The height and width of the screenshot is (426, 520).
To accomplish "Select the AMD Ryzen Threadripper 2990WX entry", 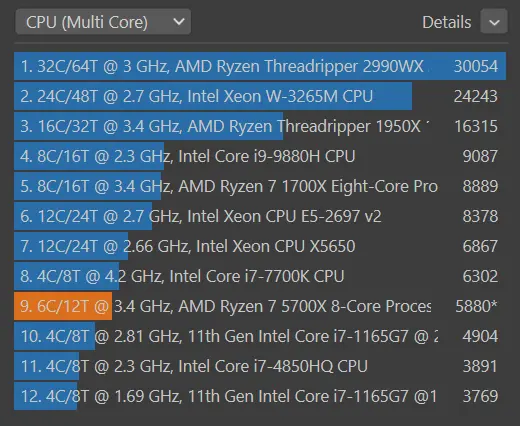I will (260, 66).
